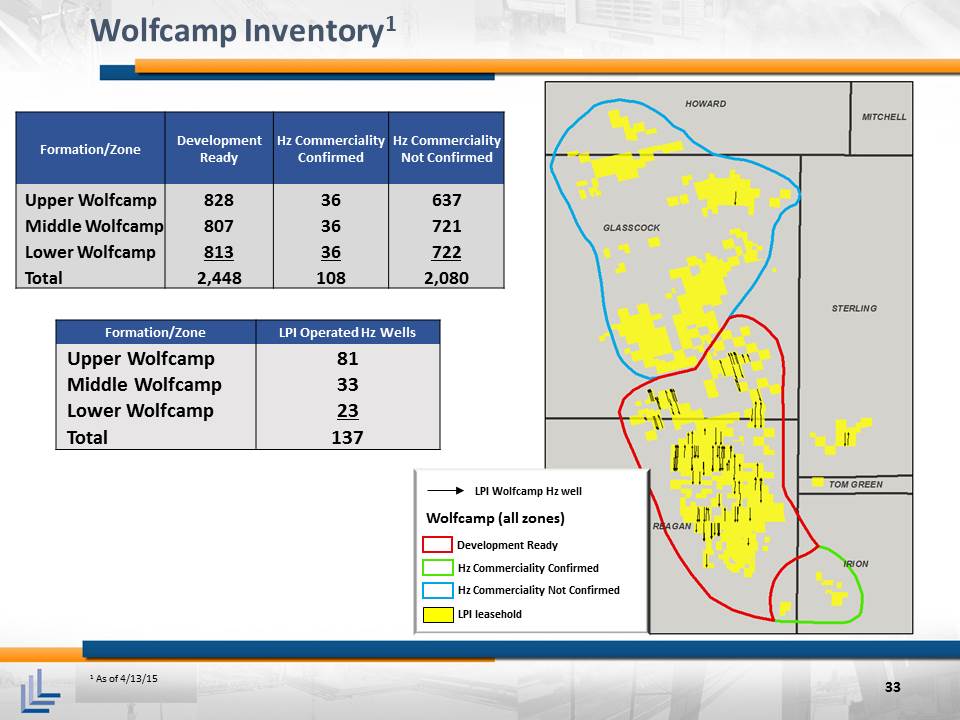
Task: Select the Hz Commerciality Not Confirmed column header
Action: 446,148
